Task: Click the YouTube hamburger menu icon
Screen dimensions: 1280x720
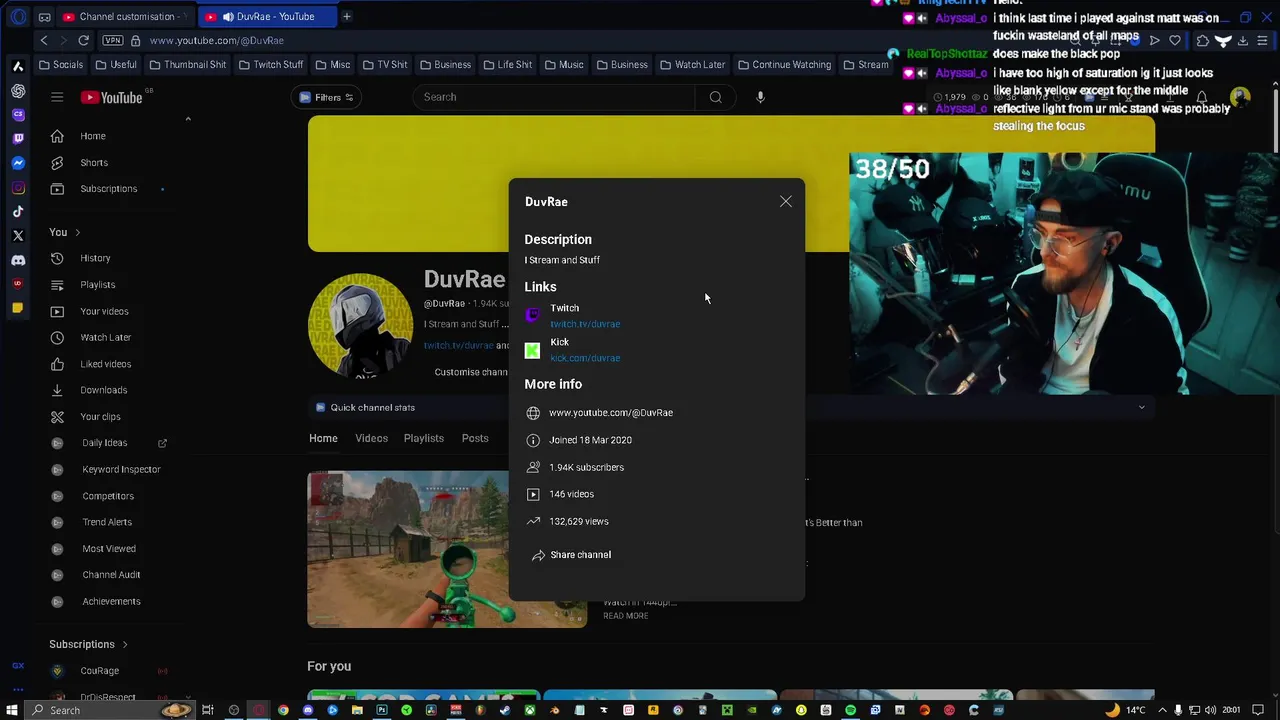Action: (x=57, y=97)
